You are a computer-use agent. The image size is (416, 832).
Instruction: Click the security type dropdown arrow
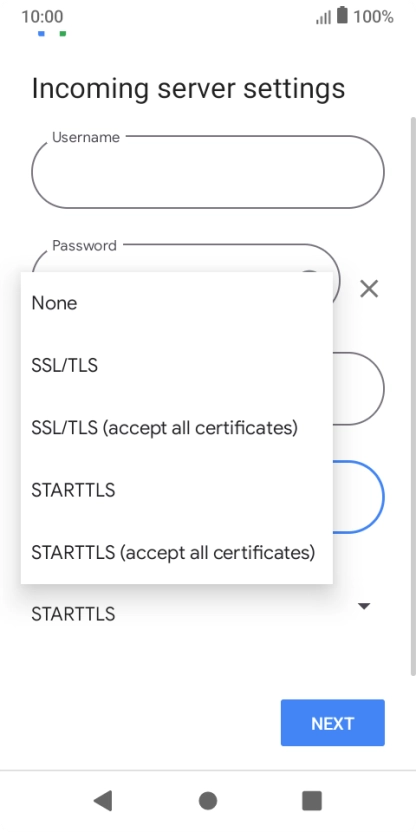(363, 606)
